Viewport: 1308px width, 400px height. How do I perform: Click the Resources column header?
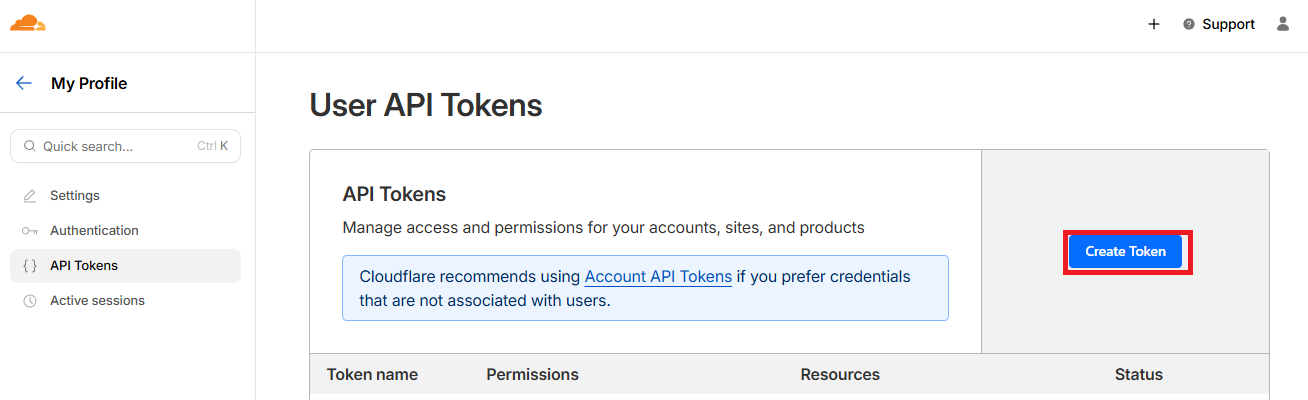840,375
